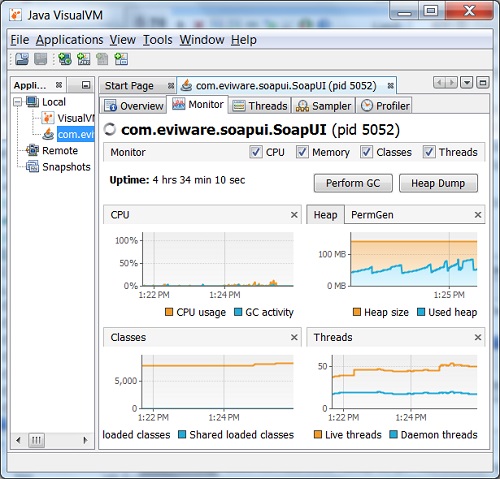
Task: Select the Monitor tab
Action: [198, 105]
